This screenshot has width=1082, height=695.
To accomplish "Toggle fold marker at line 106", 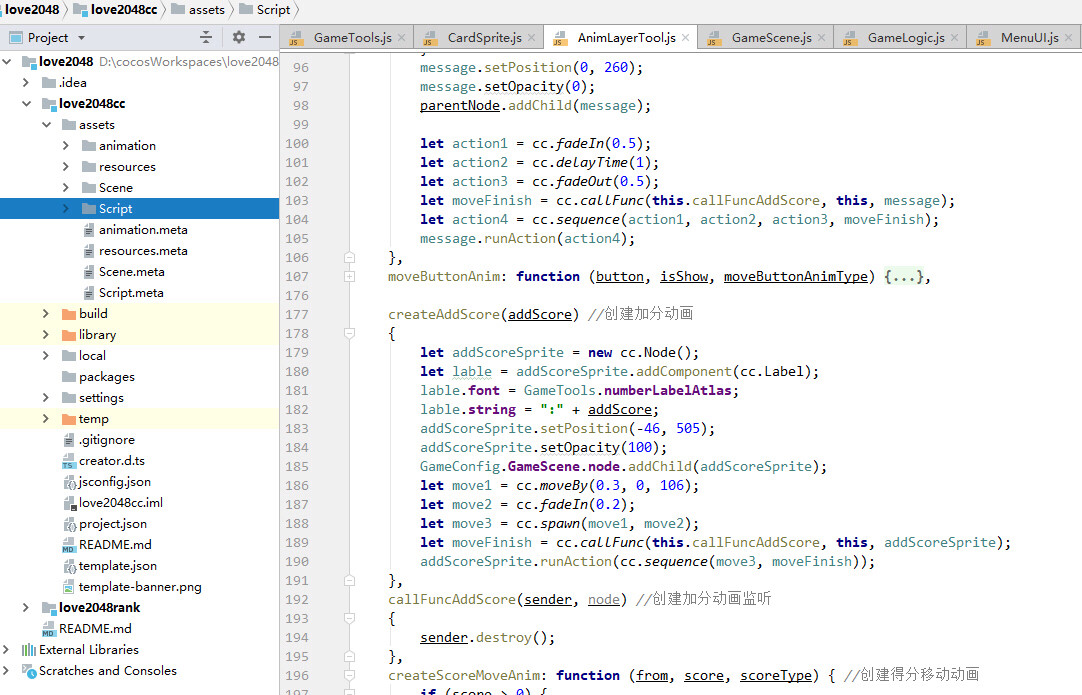I will pyautogui.click(x=350, y=258).
